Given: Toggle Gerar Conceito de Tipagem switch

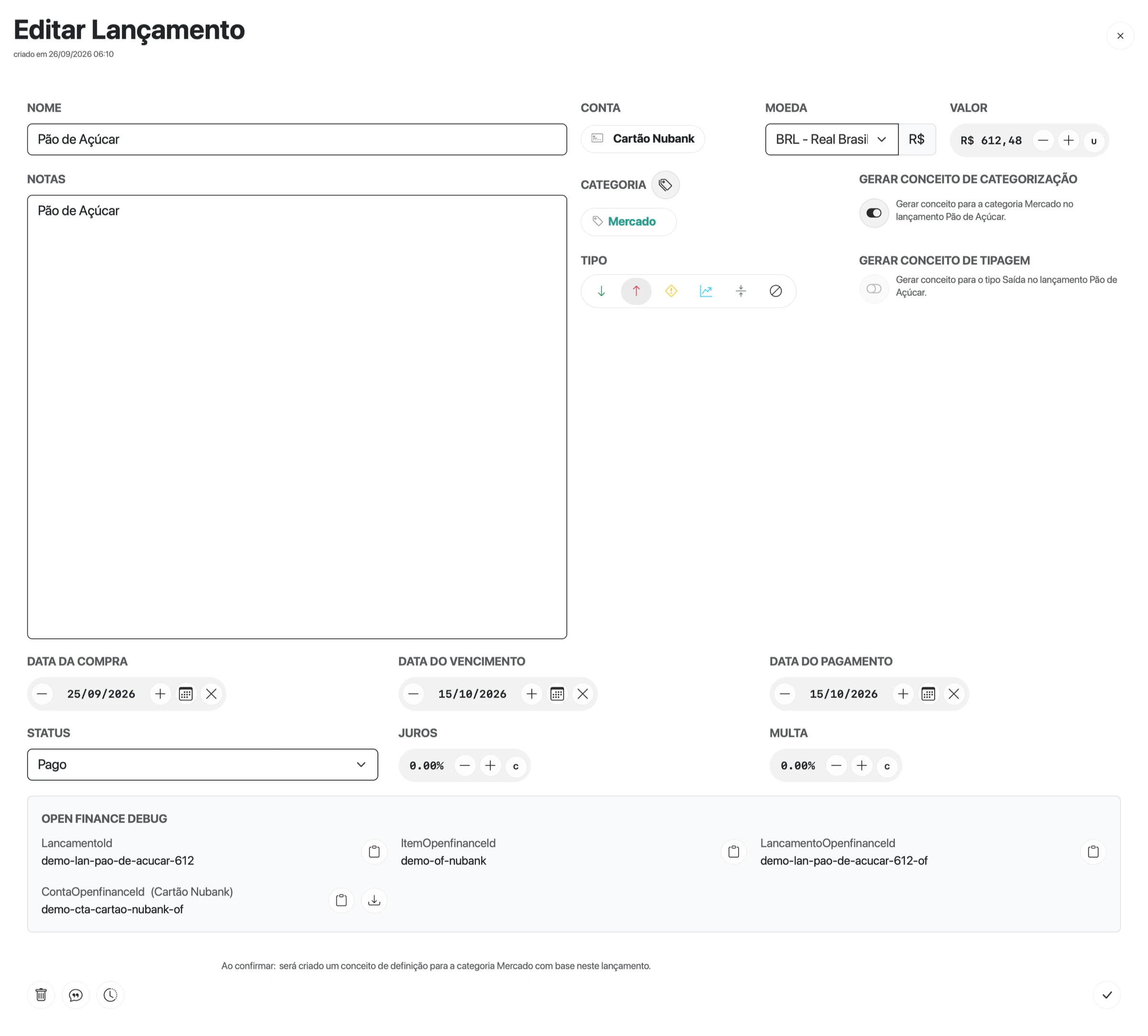Looking at the screenshot, I should tap(873, 288).
